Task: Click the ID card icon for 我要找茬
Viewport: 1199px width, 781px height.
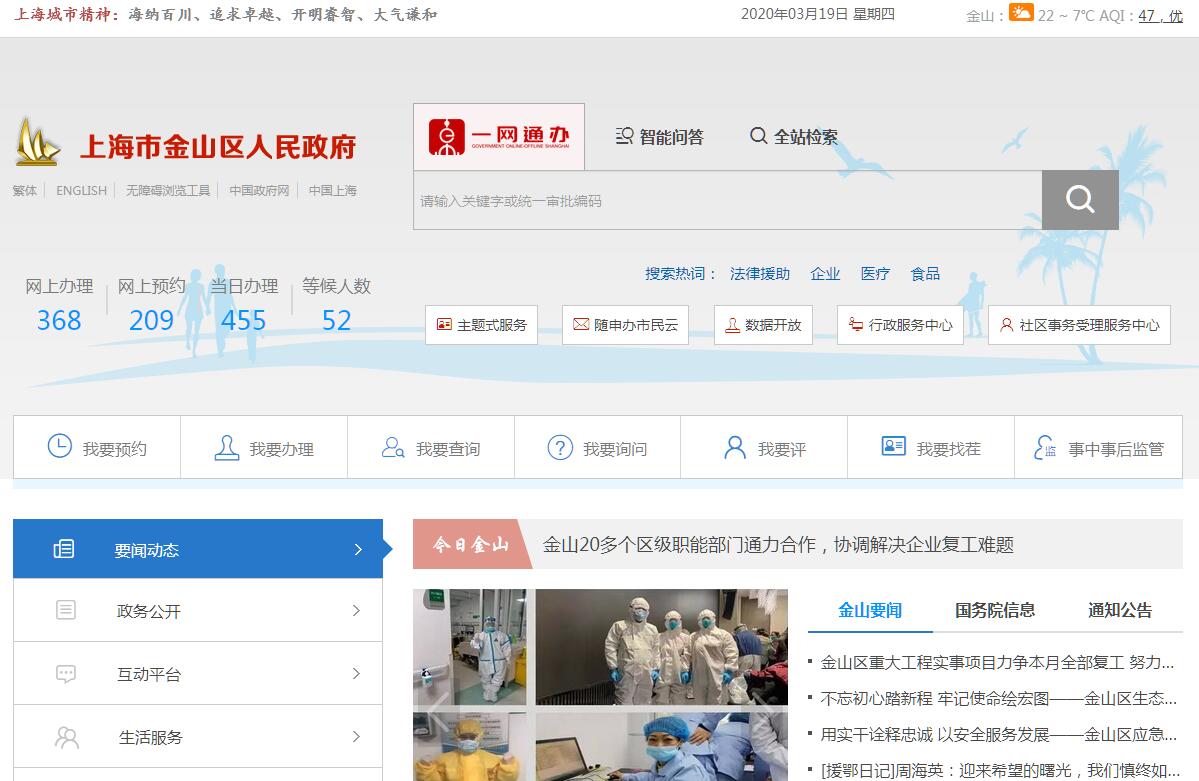Action: click(x=894, y=447)
